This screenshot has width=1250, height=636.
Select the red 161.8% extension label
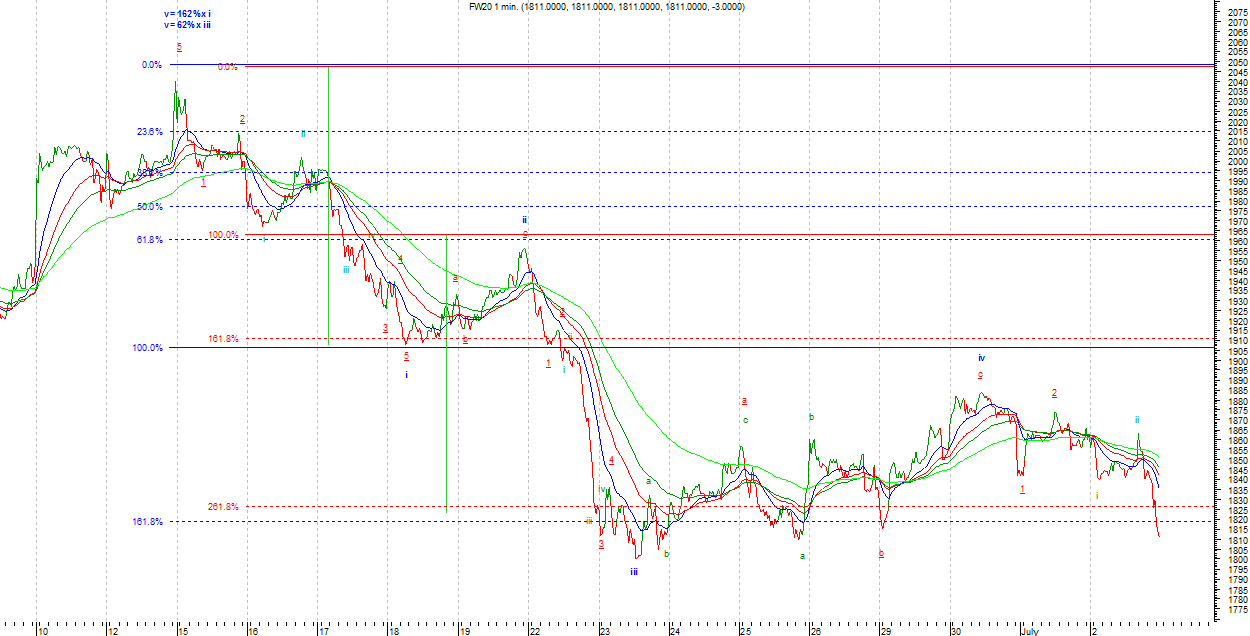tap(223, 338)
